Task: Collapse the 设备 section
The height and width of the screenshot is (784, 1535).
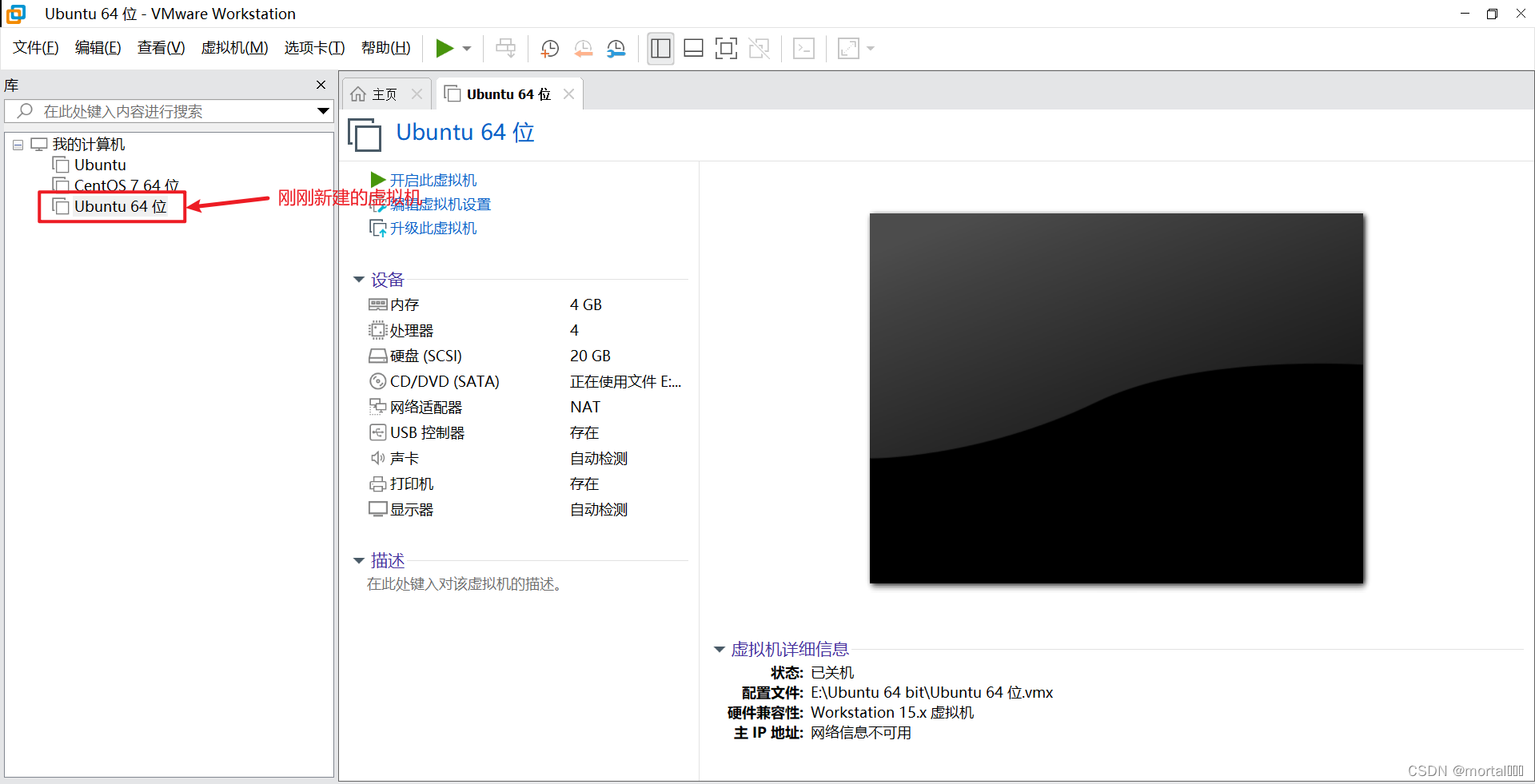Action: click(x=359, y=280)
